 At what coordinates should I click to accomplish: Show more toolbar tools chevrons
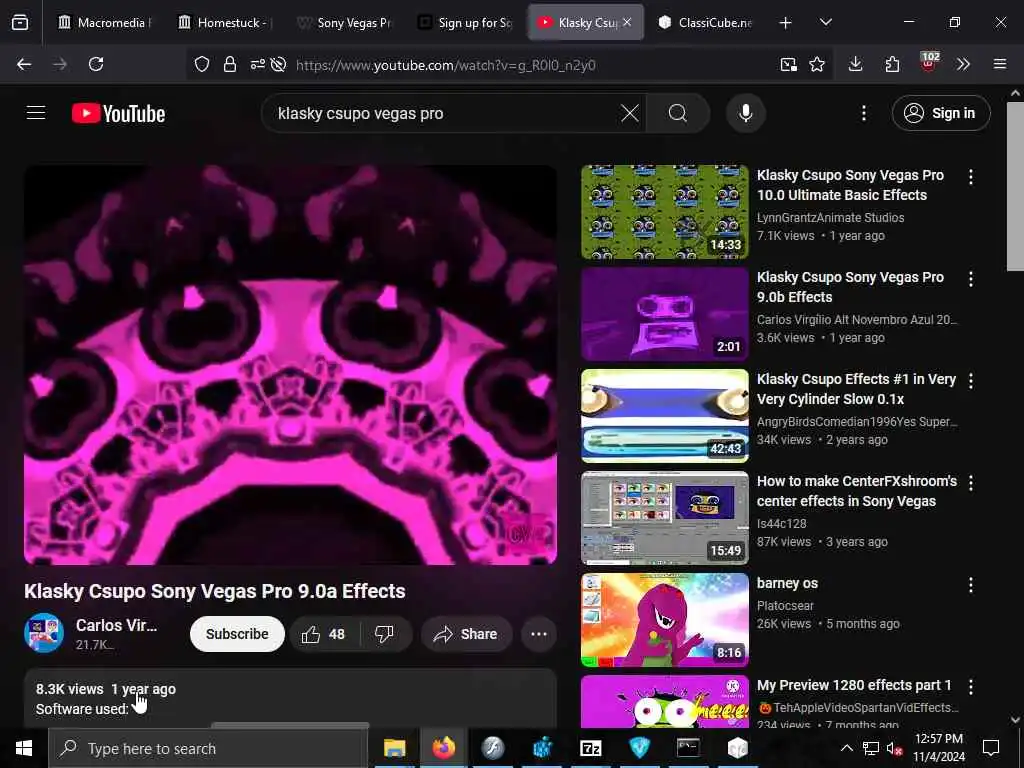963,64
